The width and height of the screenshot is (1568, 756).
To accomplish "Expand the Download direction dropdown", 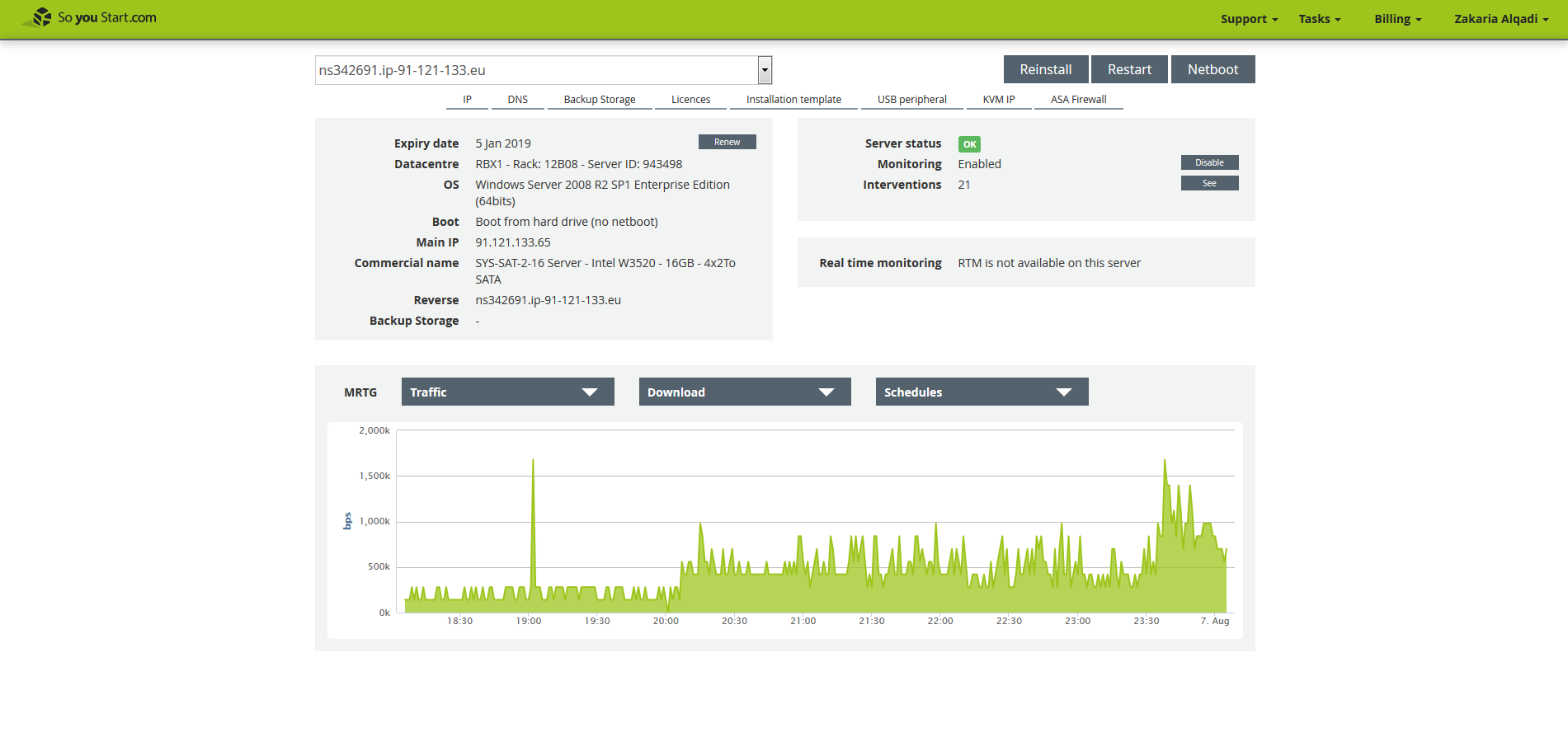I will coord(744,392).
